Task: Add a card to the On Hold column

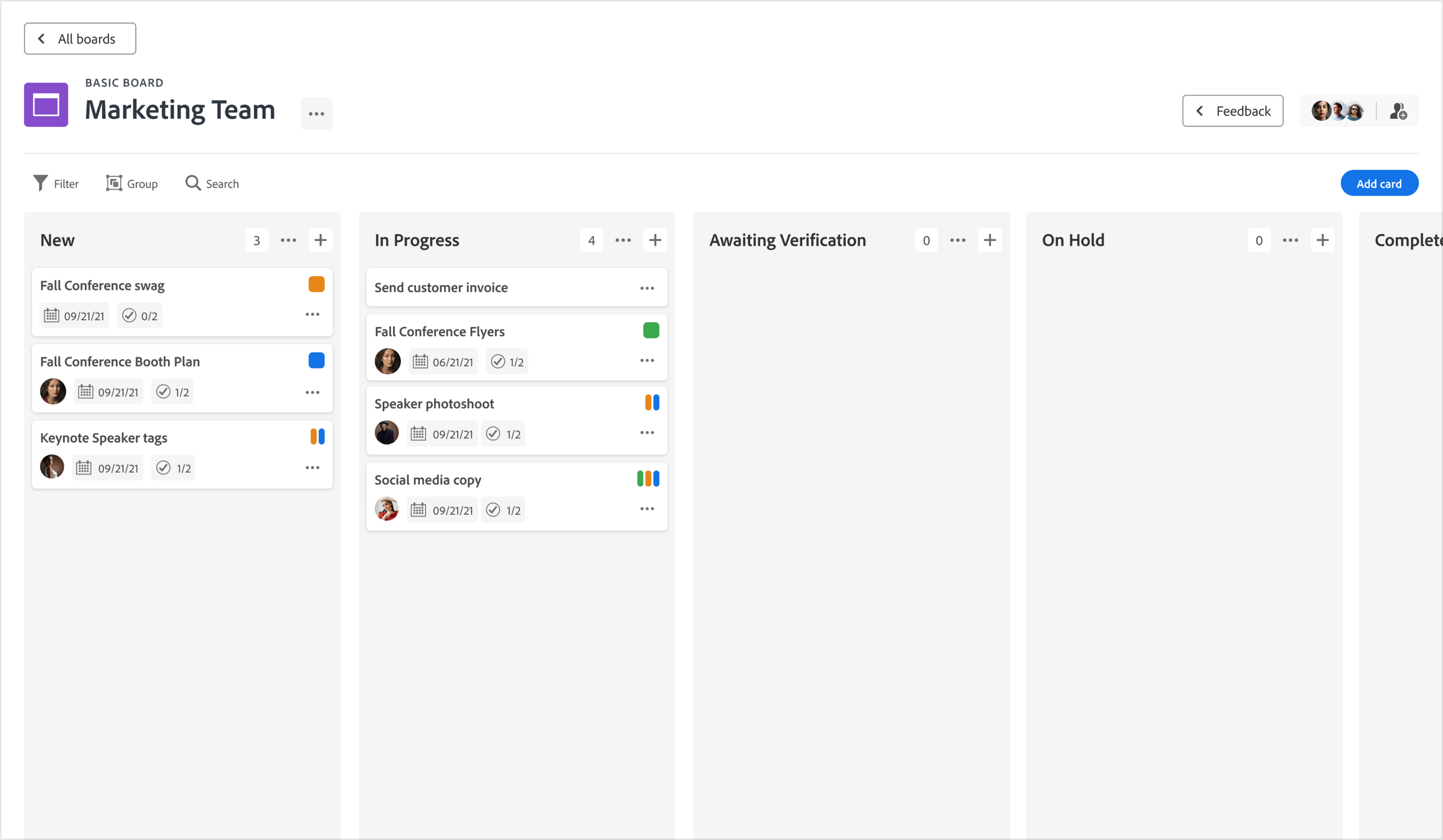Action: tap(1322, 240)
